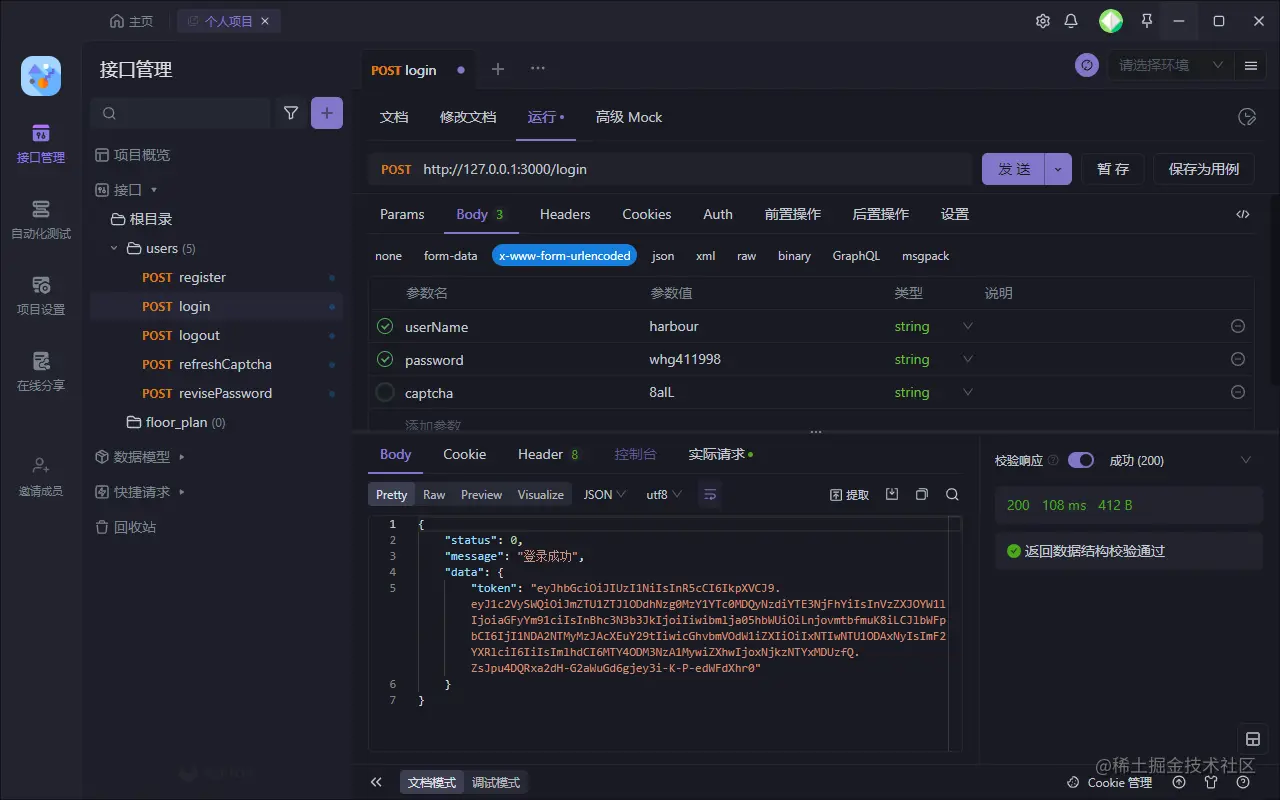Screen dimensions: 1280x800
Task: Click the 邀请成员 icon
Action: click(x=41, y=465)
